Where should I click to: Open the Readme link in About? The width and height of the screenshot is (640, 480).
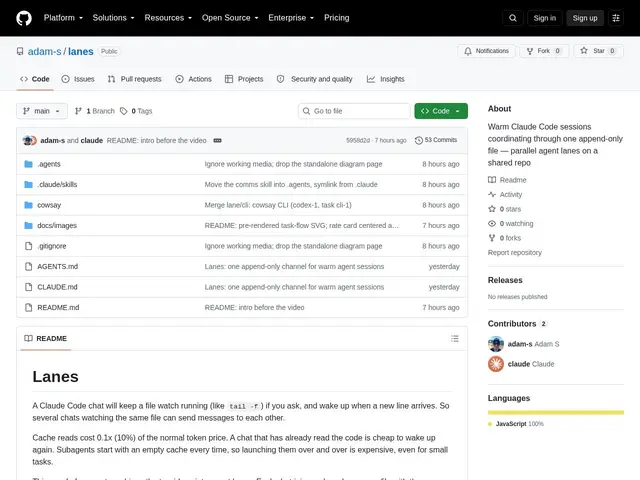coord(507,180)
